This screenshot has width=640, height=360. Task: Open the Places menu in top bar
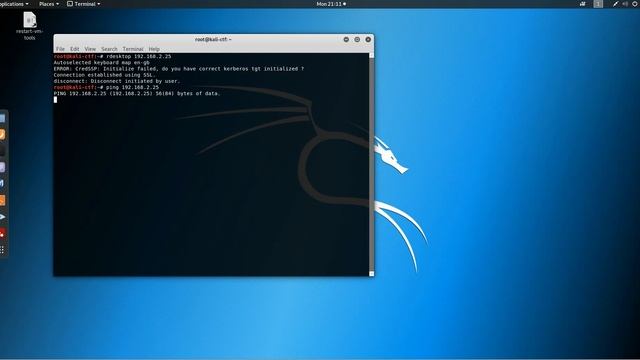coord(49,4)
